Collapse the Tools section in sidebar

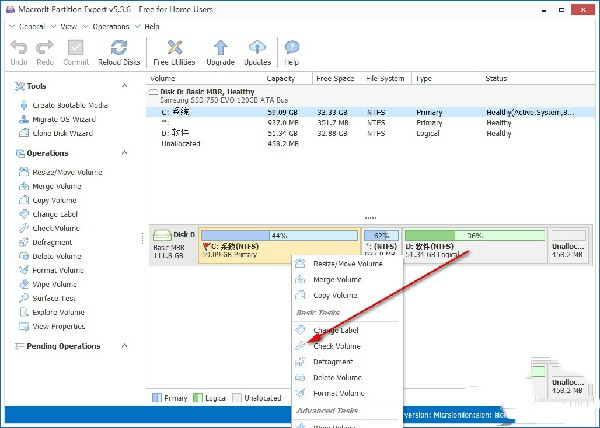click(124, 87)
